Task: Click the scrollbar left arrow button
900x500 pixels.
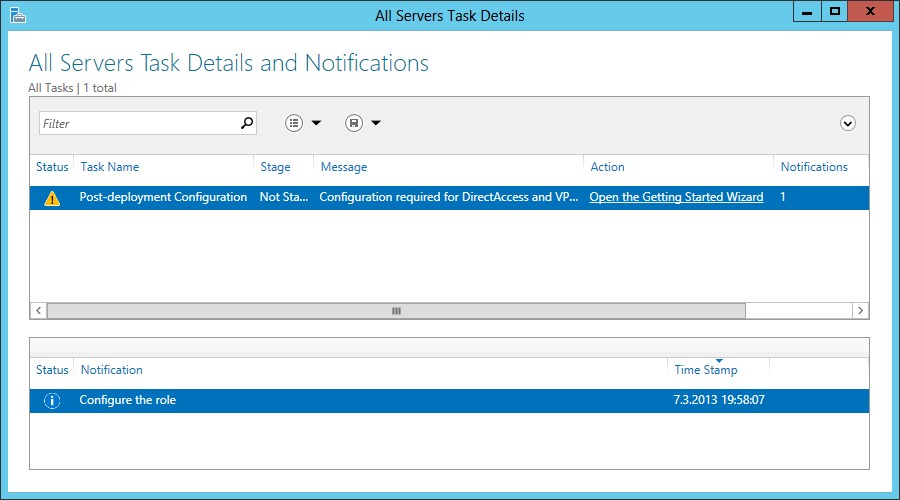Action: click(39, 311)
